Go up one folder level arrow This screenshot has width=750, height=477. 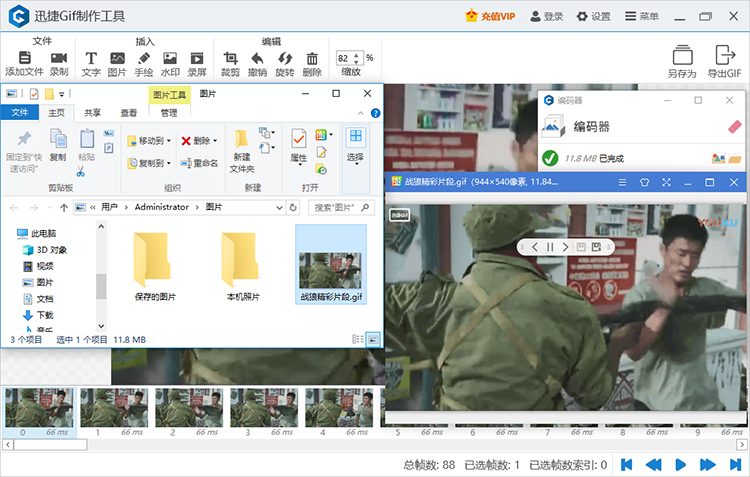(x=64, y=207)
